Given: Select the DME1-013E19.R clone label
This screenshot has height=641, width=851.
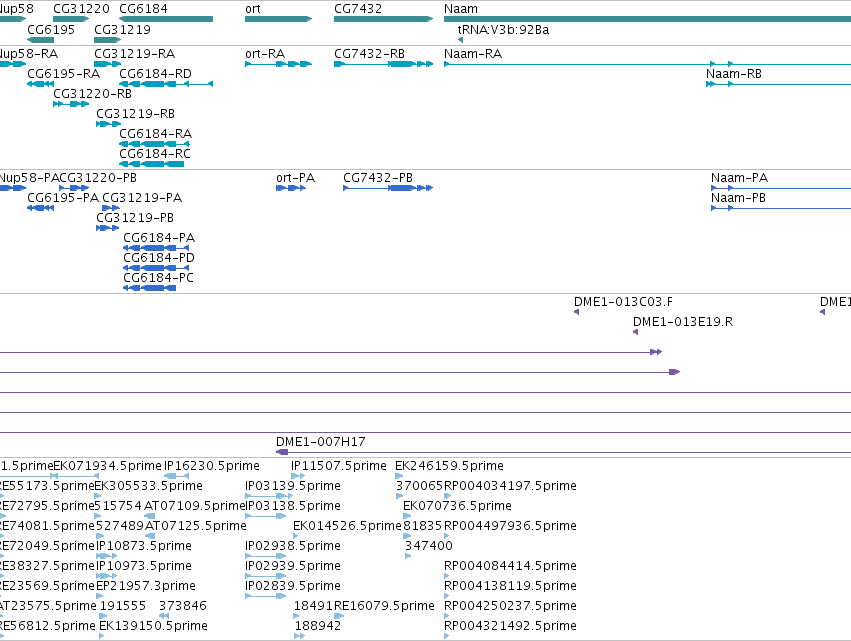Looking at the screenshot, I should (x=683, y=322).
